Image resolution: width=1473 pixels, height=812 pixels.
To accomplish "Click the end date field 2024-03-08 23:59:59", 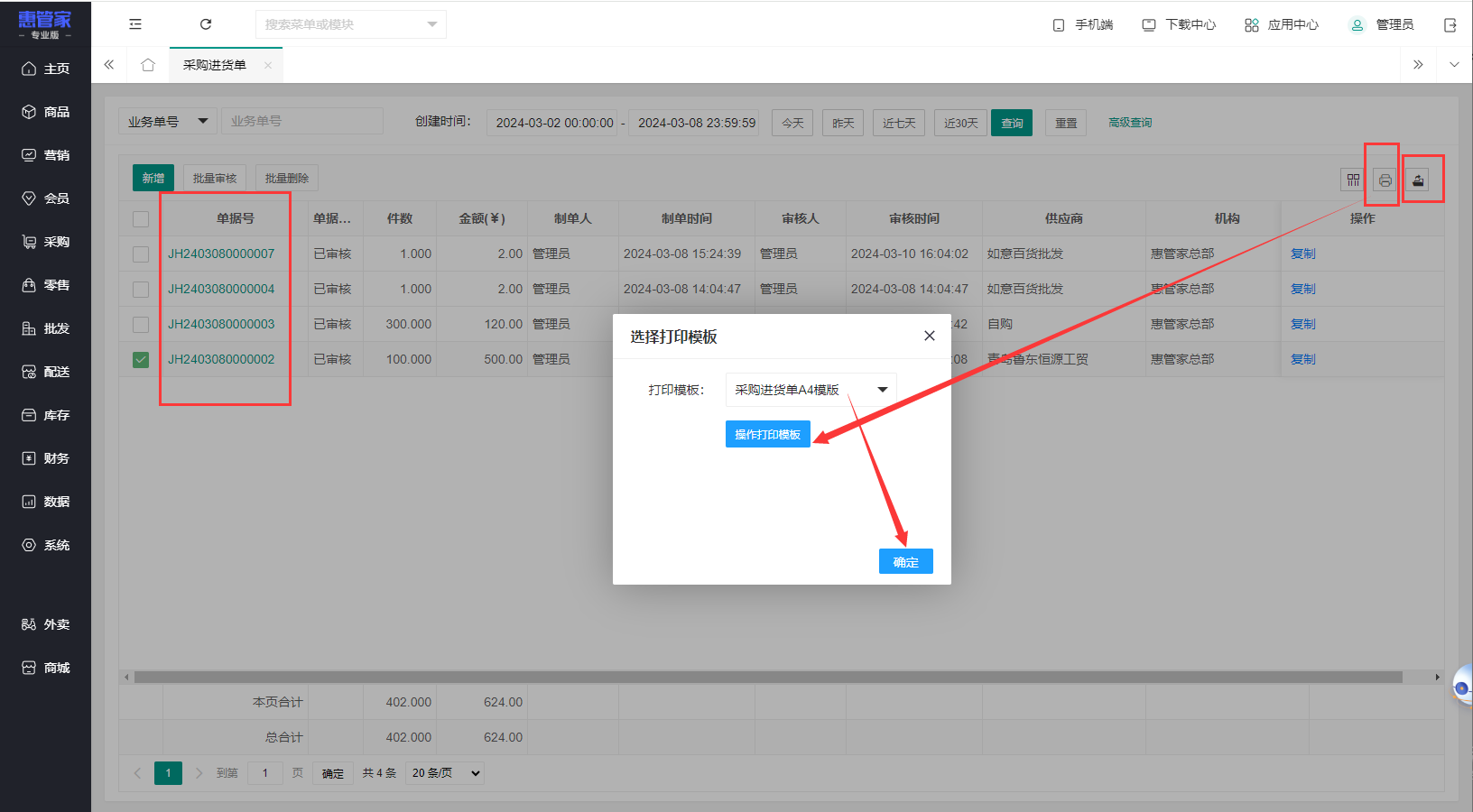I will click(694, 123).
